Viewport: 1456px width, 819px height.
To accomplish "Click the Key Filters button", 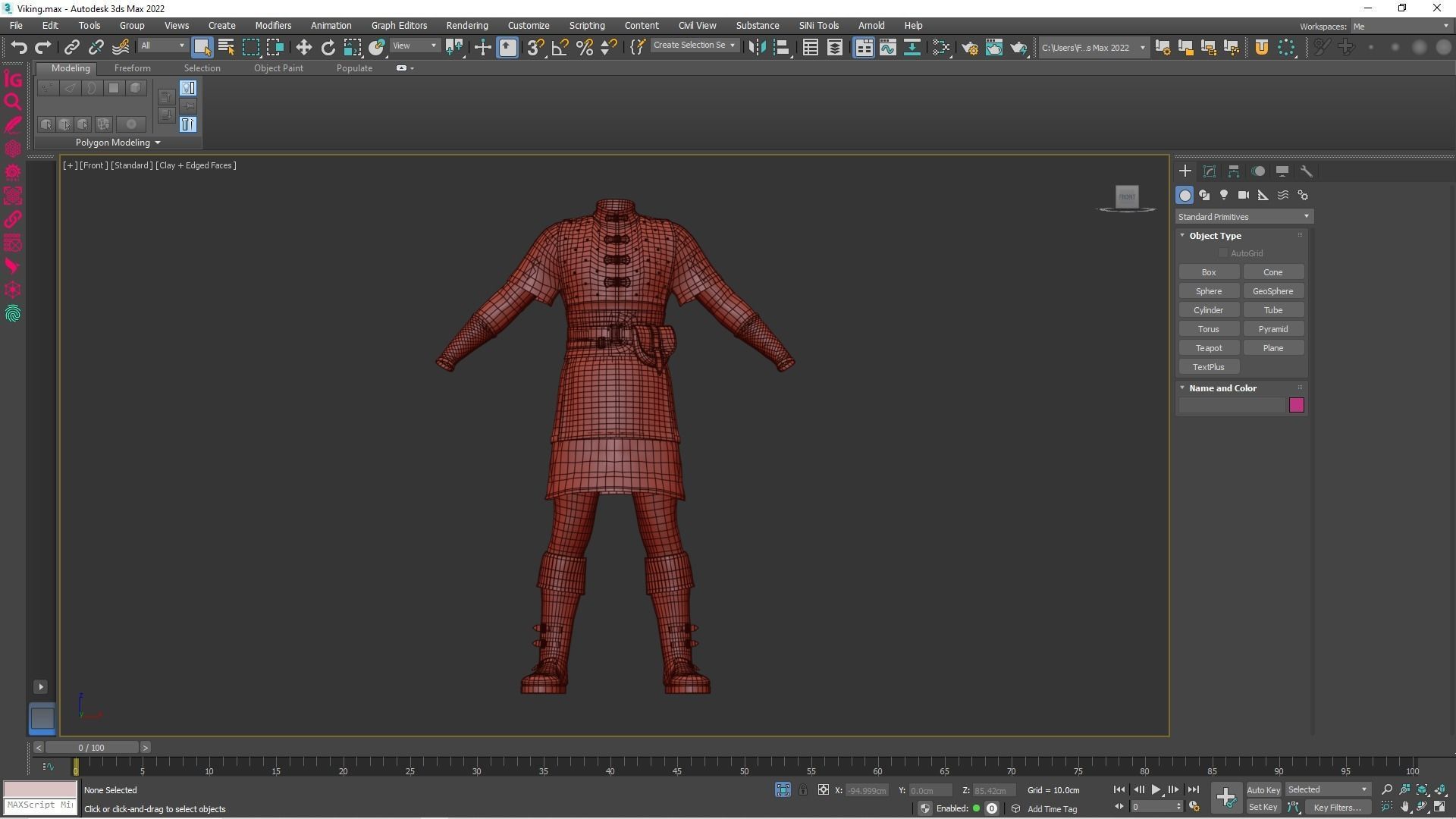I will pos(1337,807).
